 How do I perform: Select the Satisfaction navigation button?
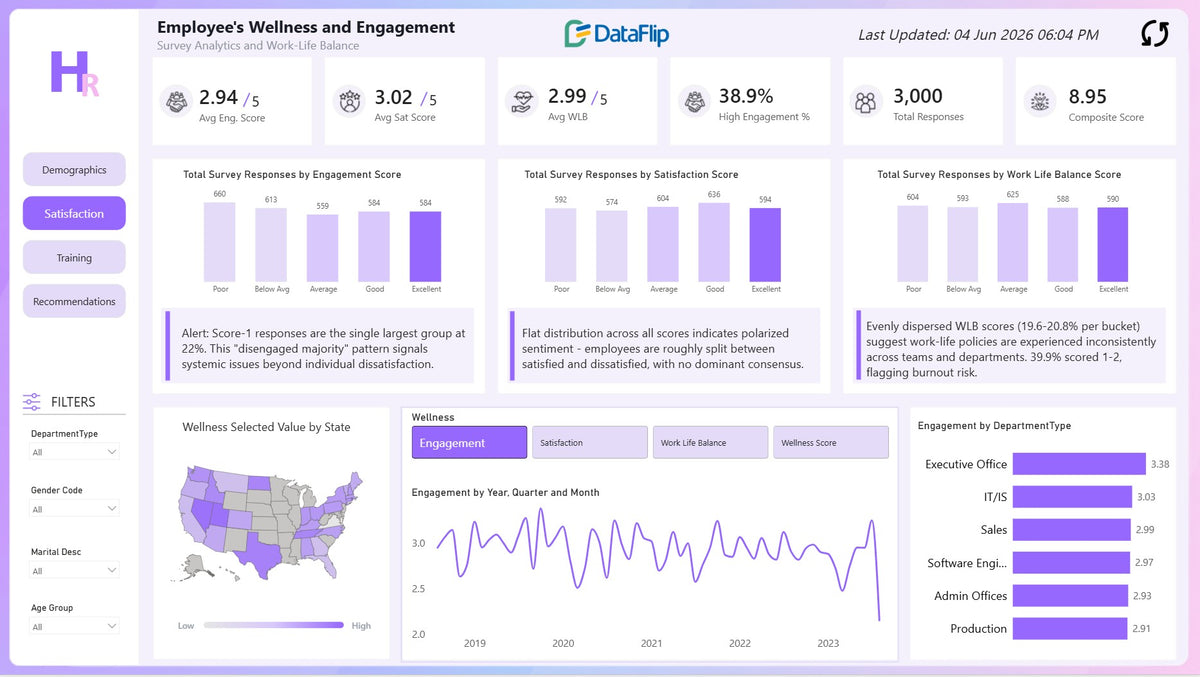click(74, 213)
